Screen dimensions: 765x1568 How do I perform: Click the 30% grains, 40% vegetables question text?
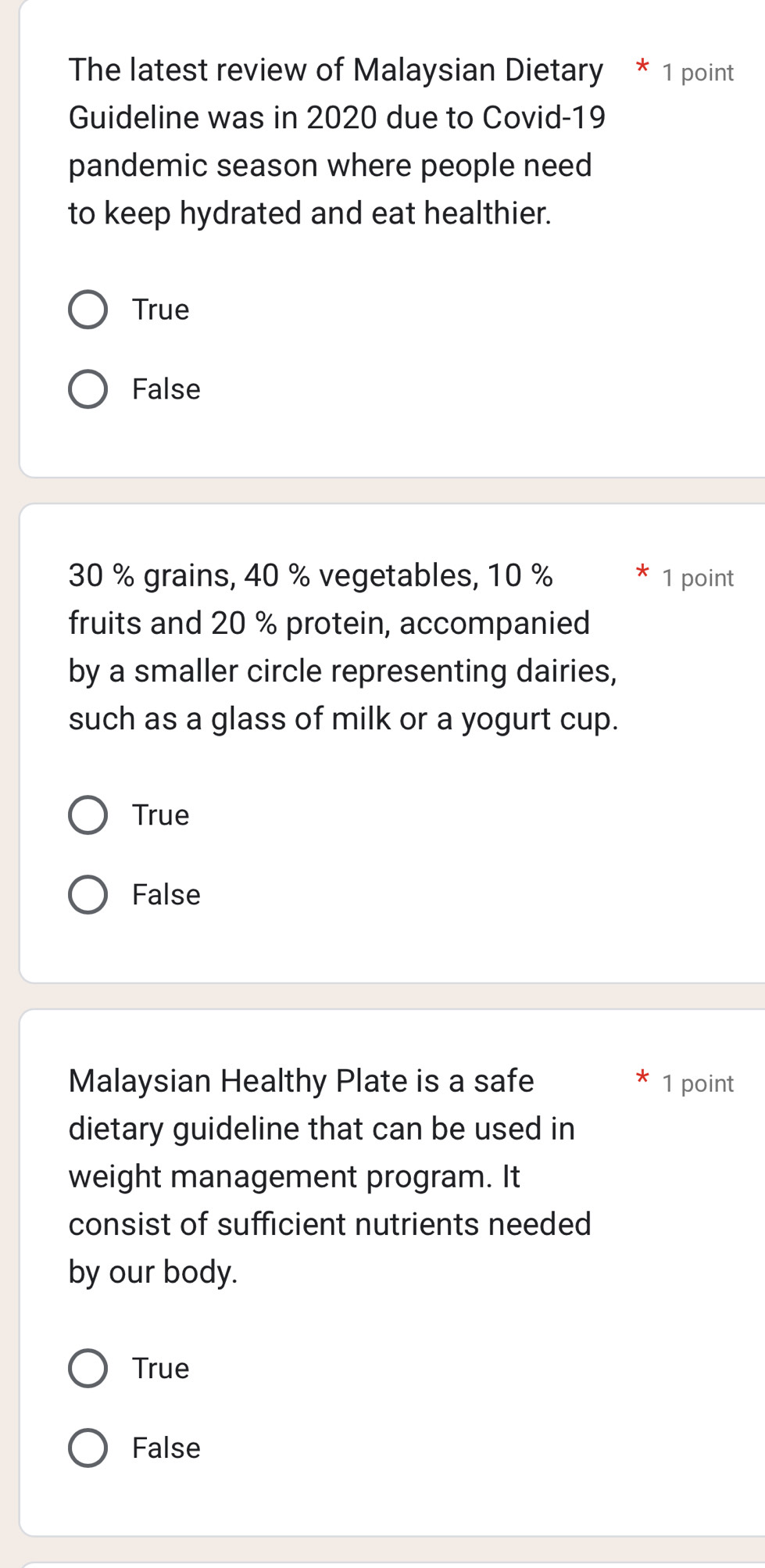click(x=343, y=647)
